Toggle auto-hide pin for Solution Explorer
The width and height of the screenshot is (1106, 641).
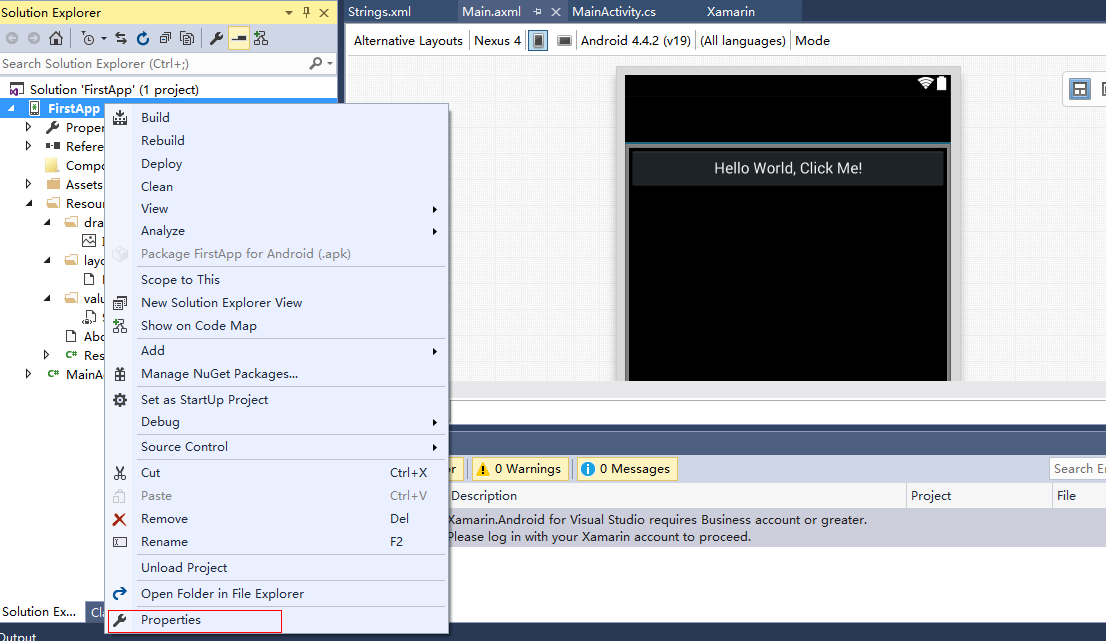click(x=306, y=13)
